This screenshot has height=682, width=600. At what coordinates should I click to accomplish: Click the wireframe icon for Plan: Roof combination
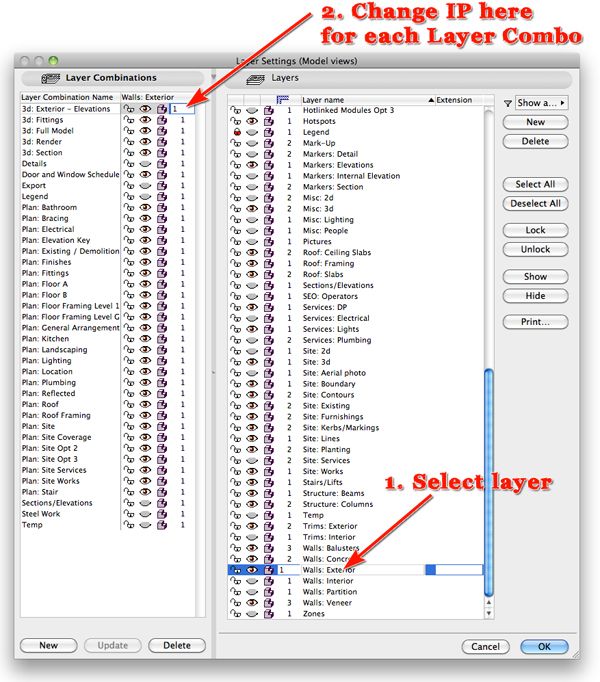162,404
